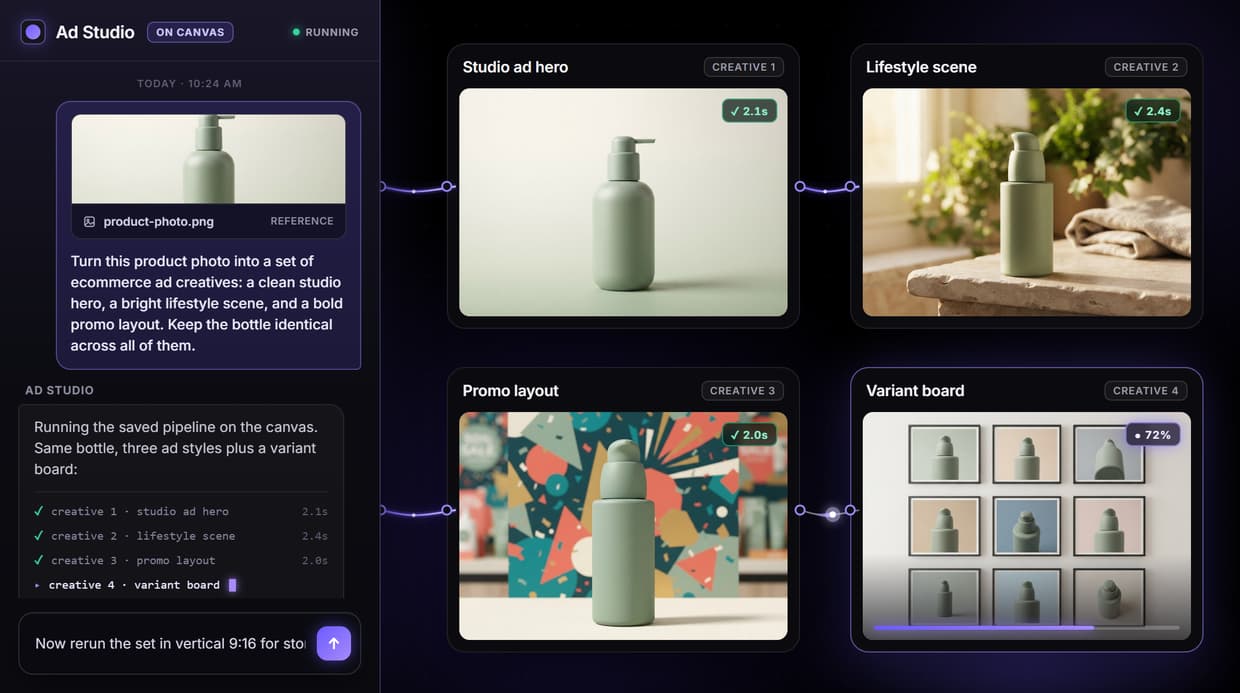Click the input connector node of Variant board
This screenshot has height=693, width=1240.
(850, 510)
